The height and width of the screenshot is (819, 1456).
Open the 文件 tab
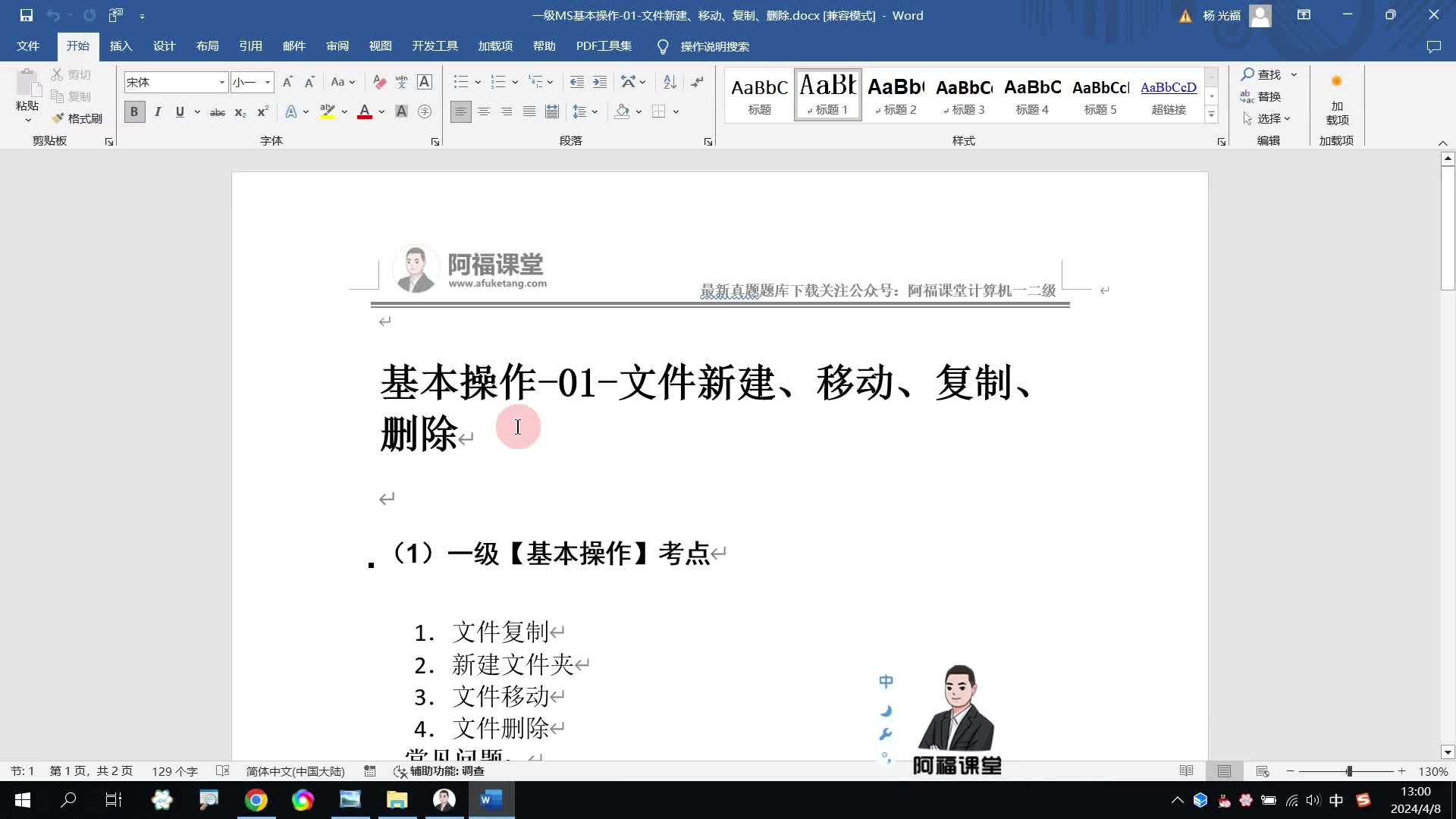click(x=28, y=46)
